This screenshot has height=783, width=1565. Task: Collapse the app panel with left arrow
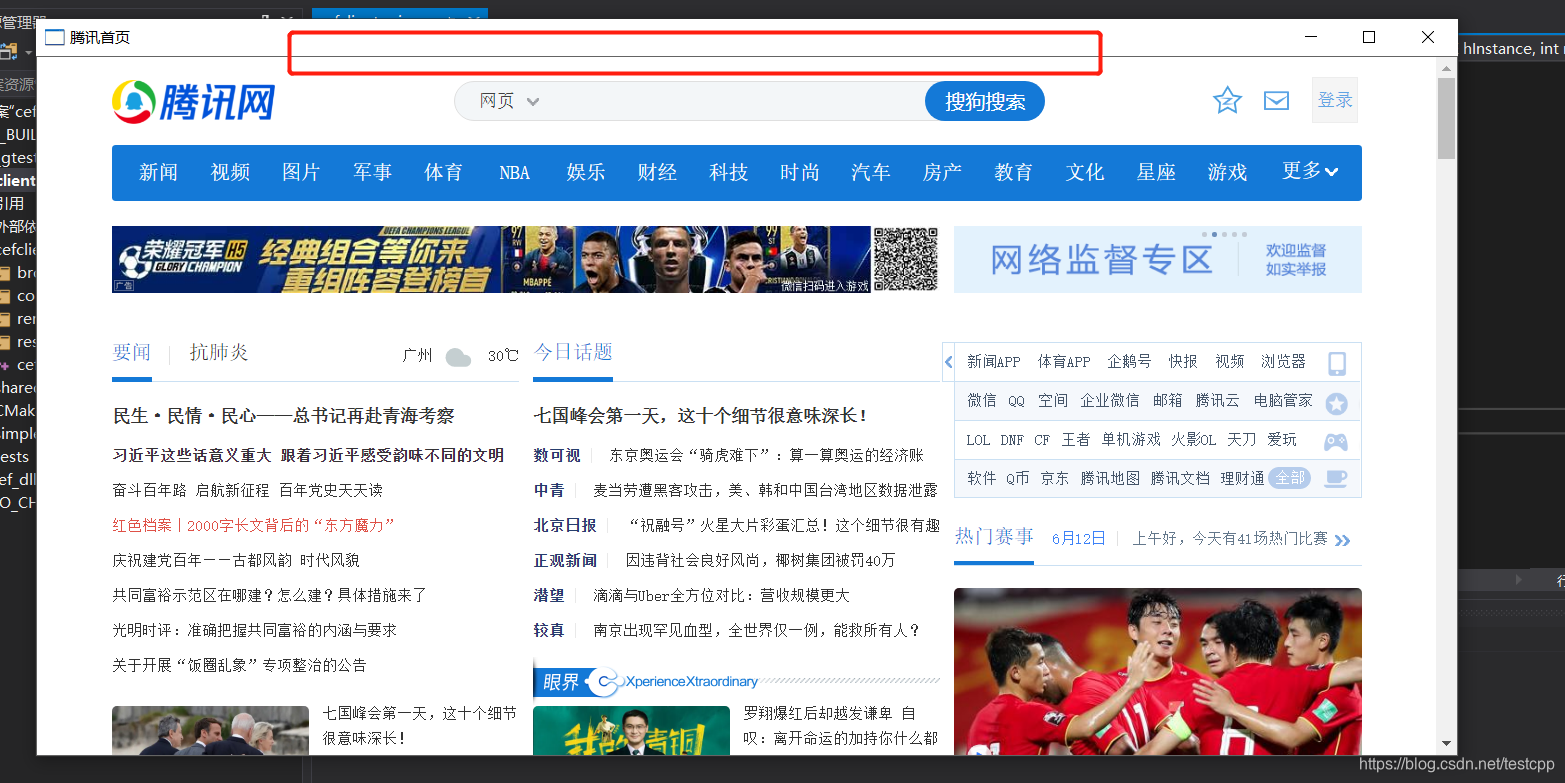coord(948,362)
